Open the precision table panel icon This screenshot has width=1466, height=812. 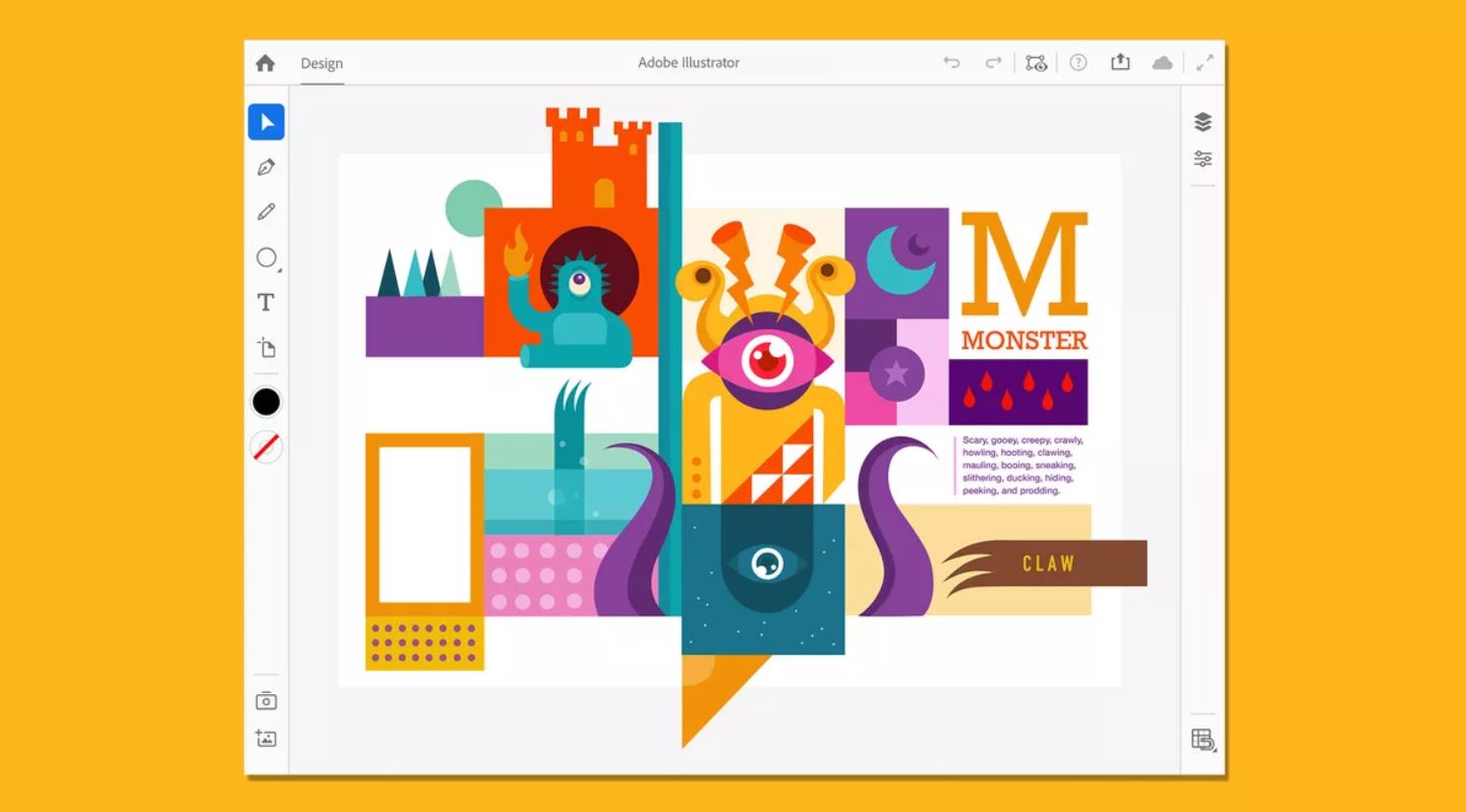point(1203,739)
